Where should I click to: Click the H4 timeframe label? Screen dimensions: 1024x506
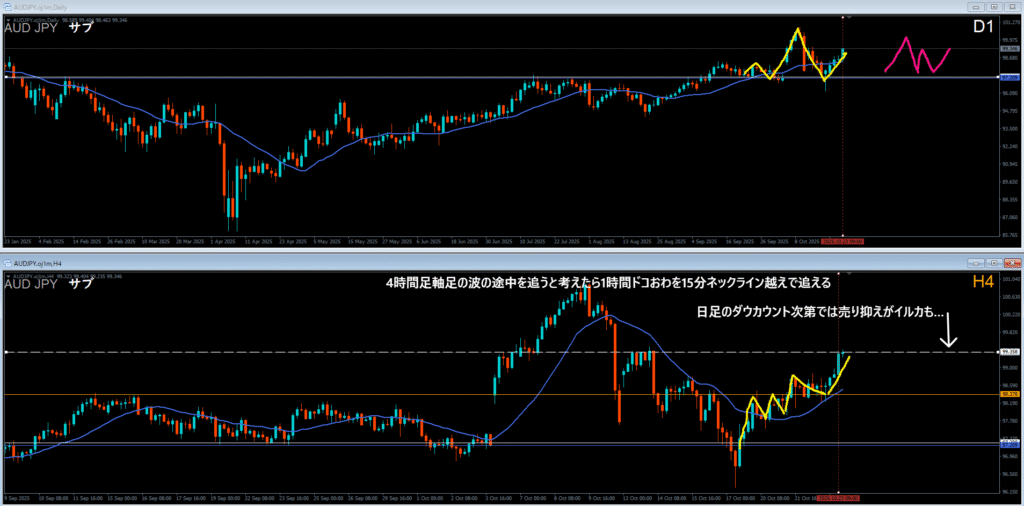click(984, 282)
